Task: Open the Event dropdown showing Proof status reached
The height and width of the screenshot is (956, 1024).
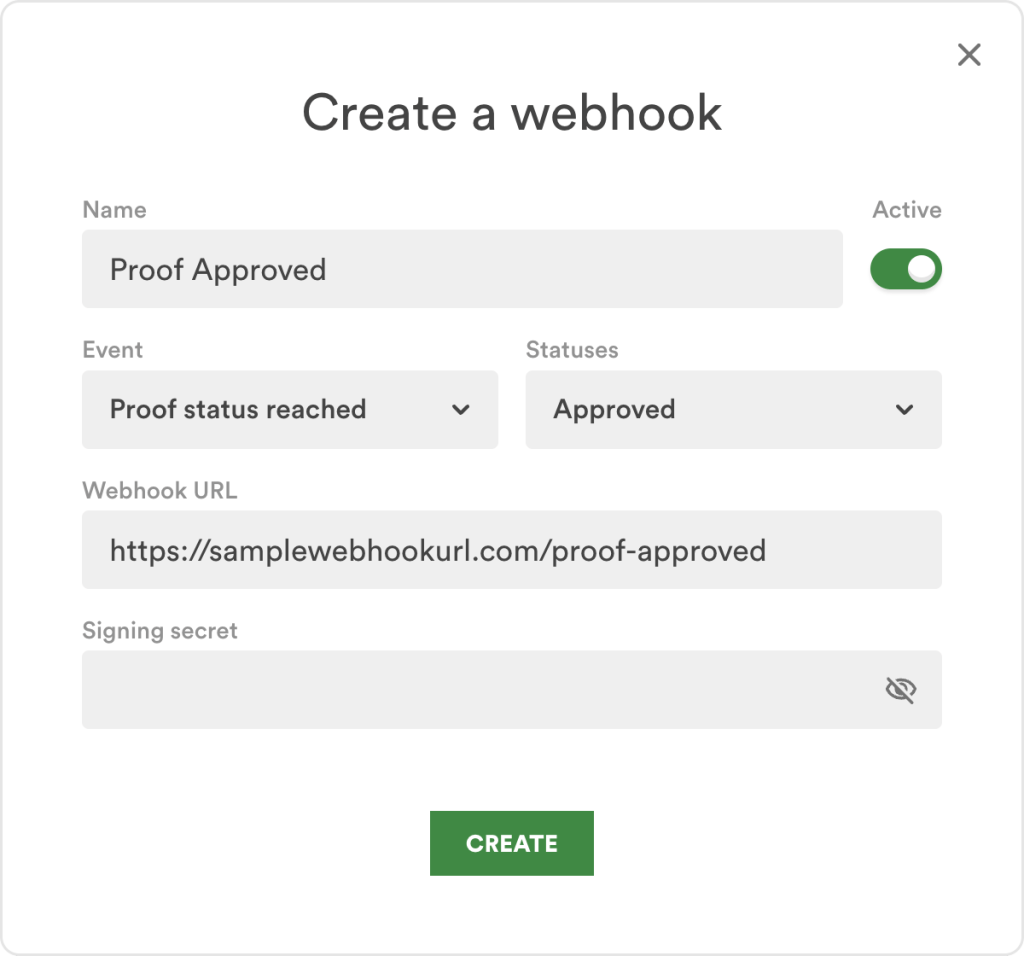Action: (x=289, y=410)
